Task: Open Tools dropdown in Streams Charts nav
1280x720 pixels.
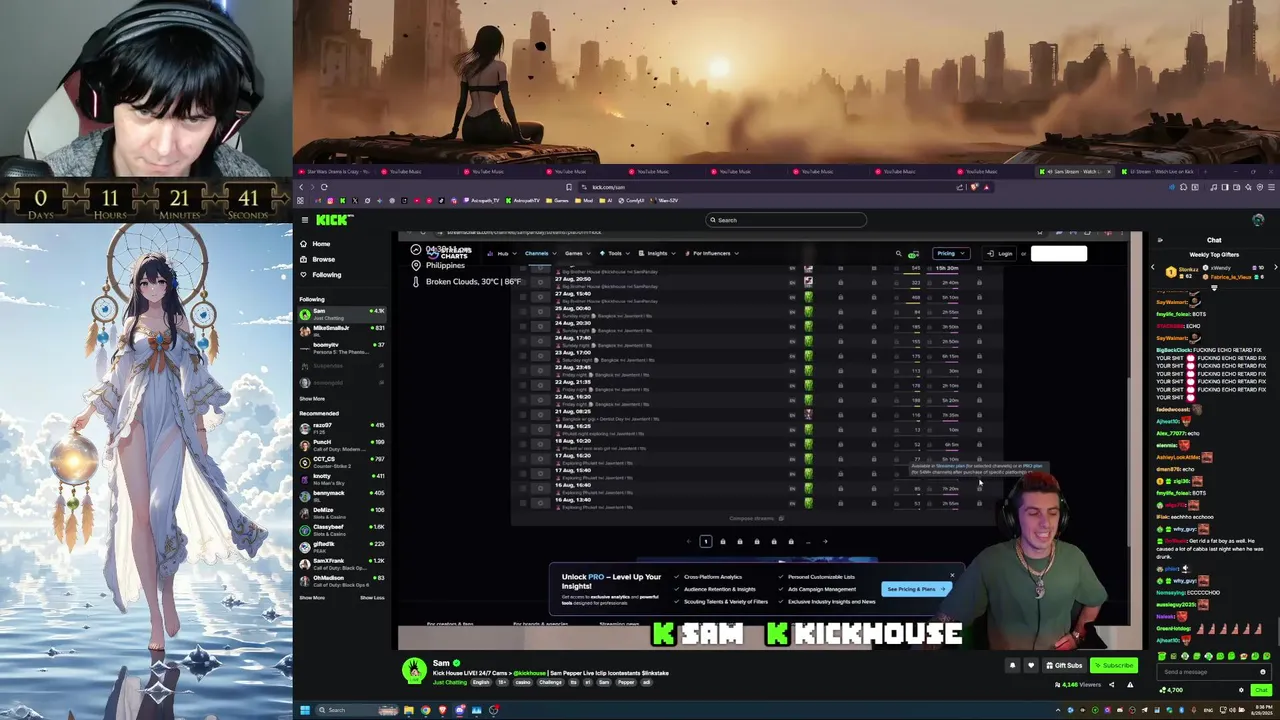Action: (614, 253)
